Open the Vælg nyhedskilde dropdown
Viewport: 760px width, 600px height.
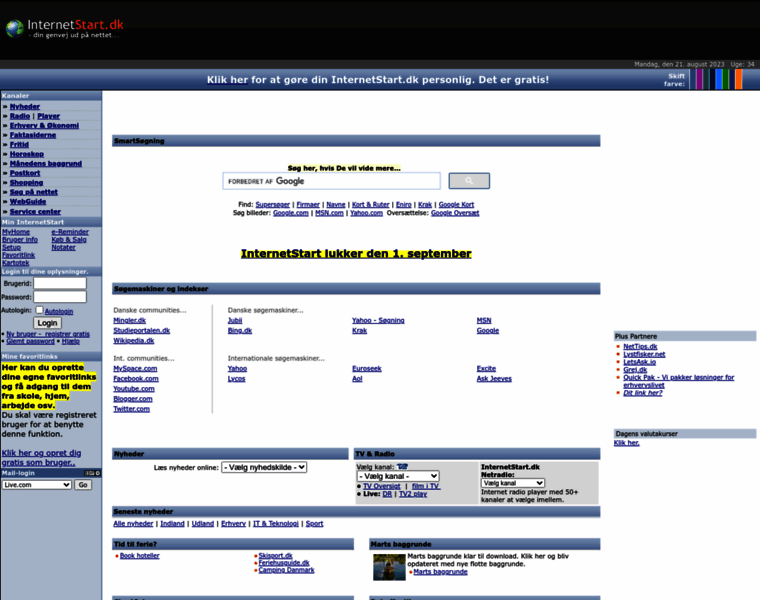pos(264,467)
